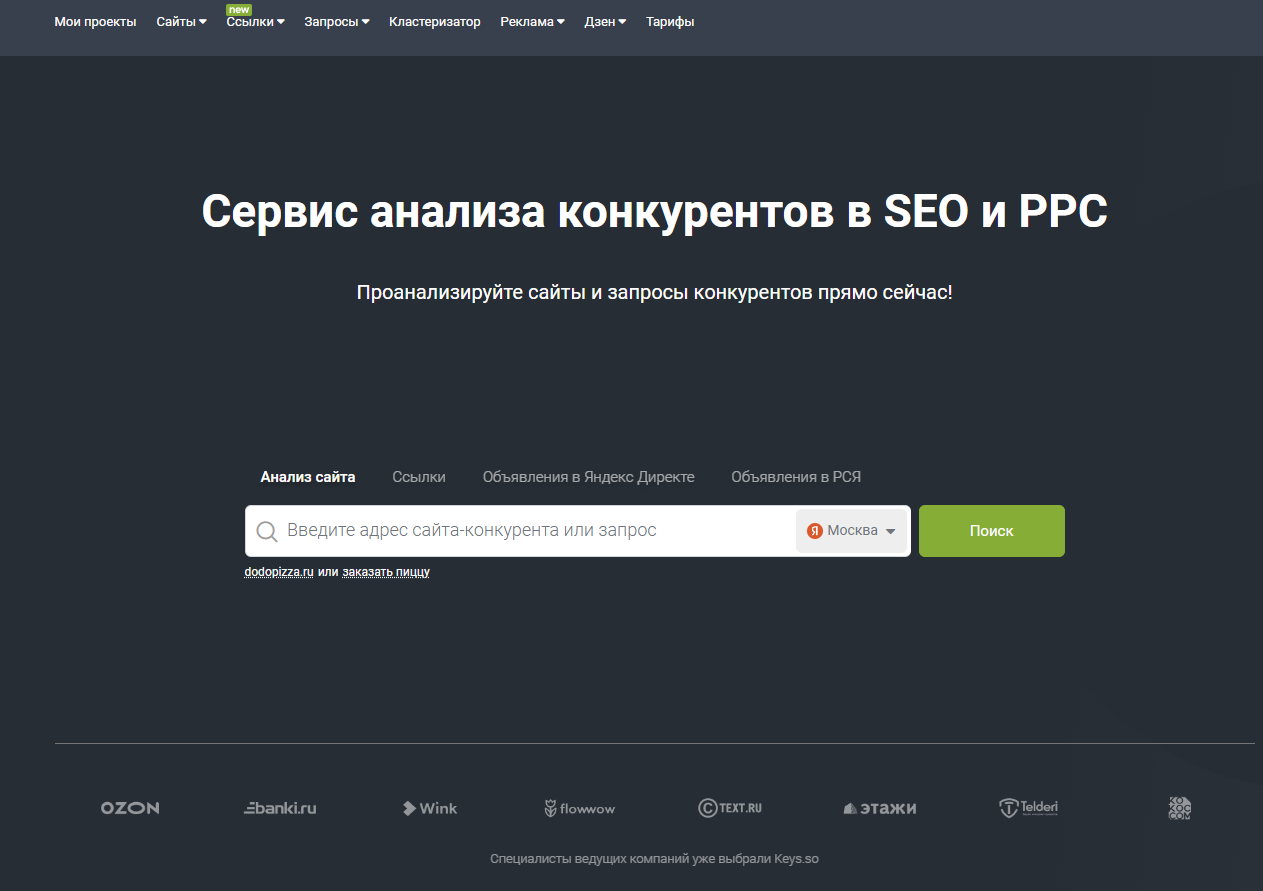The width and height of the screenshot is (1263, 891).
Task: Click the green new badge above Ссылки
Action: 239,9
